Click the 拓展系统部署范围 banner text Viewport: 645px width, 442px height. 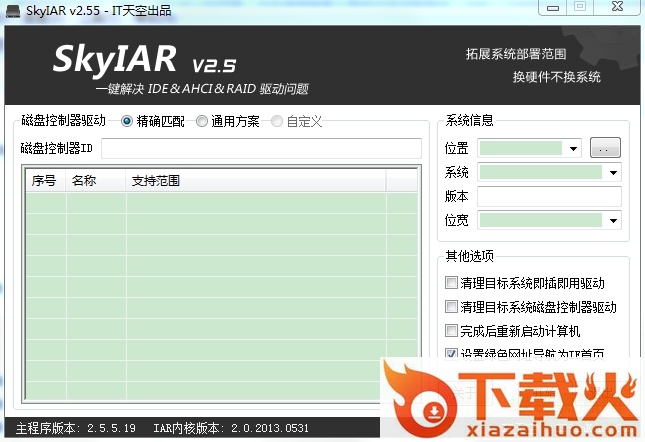[x=516, y=54]
